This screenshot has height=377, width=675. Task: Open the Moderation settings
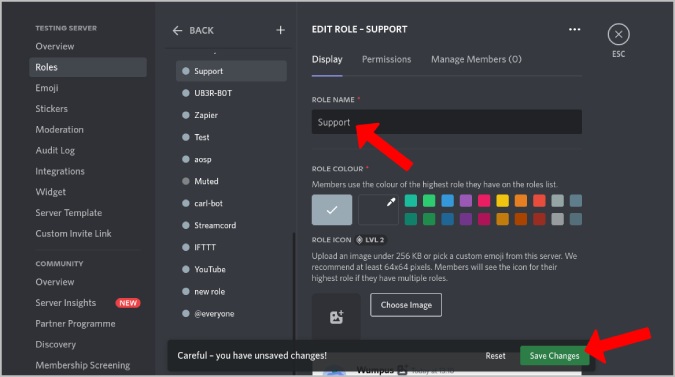click(59, 130)
